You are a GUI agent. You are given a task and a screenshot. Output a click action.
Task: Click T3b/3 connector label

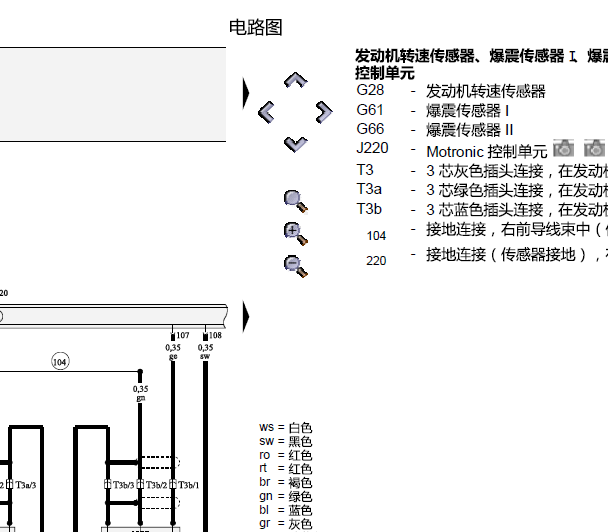(x=123, y=485)
